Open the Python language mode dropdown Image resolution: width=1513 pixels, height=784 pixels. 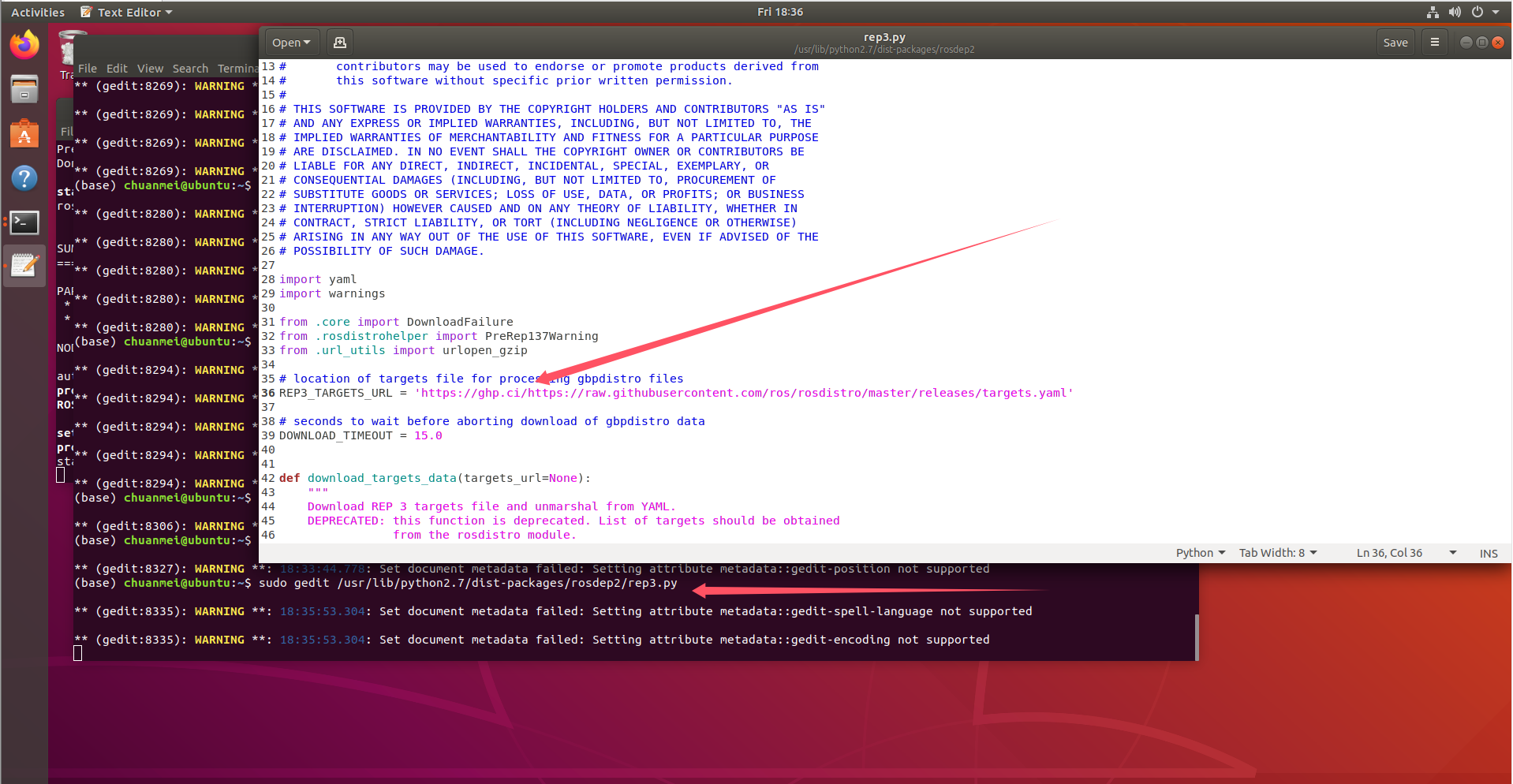click(x=1198, y=552)
